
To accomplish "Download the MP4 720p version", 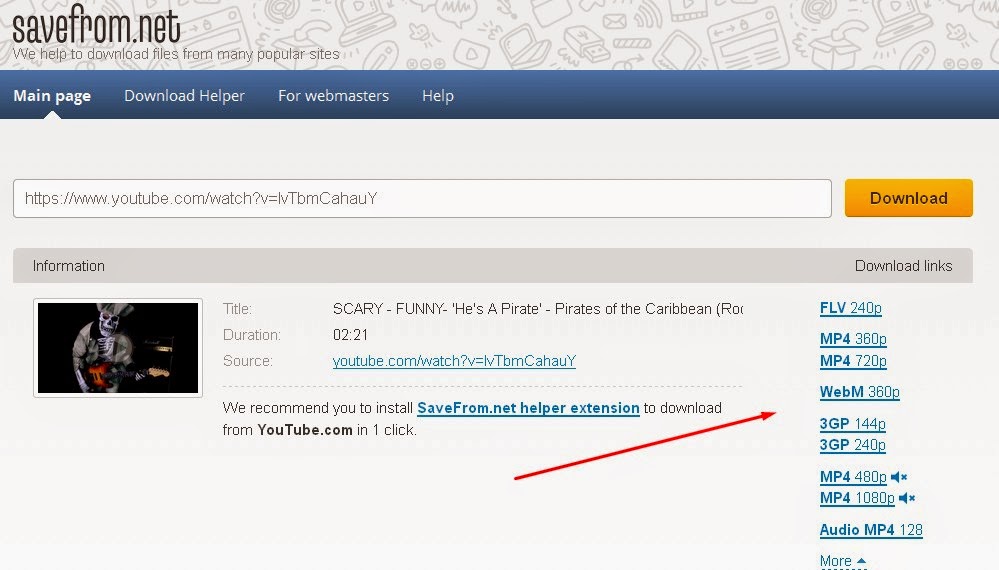I will tap(853, 361).
